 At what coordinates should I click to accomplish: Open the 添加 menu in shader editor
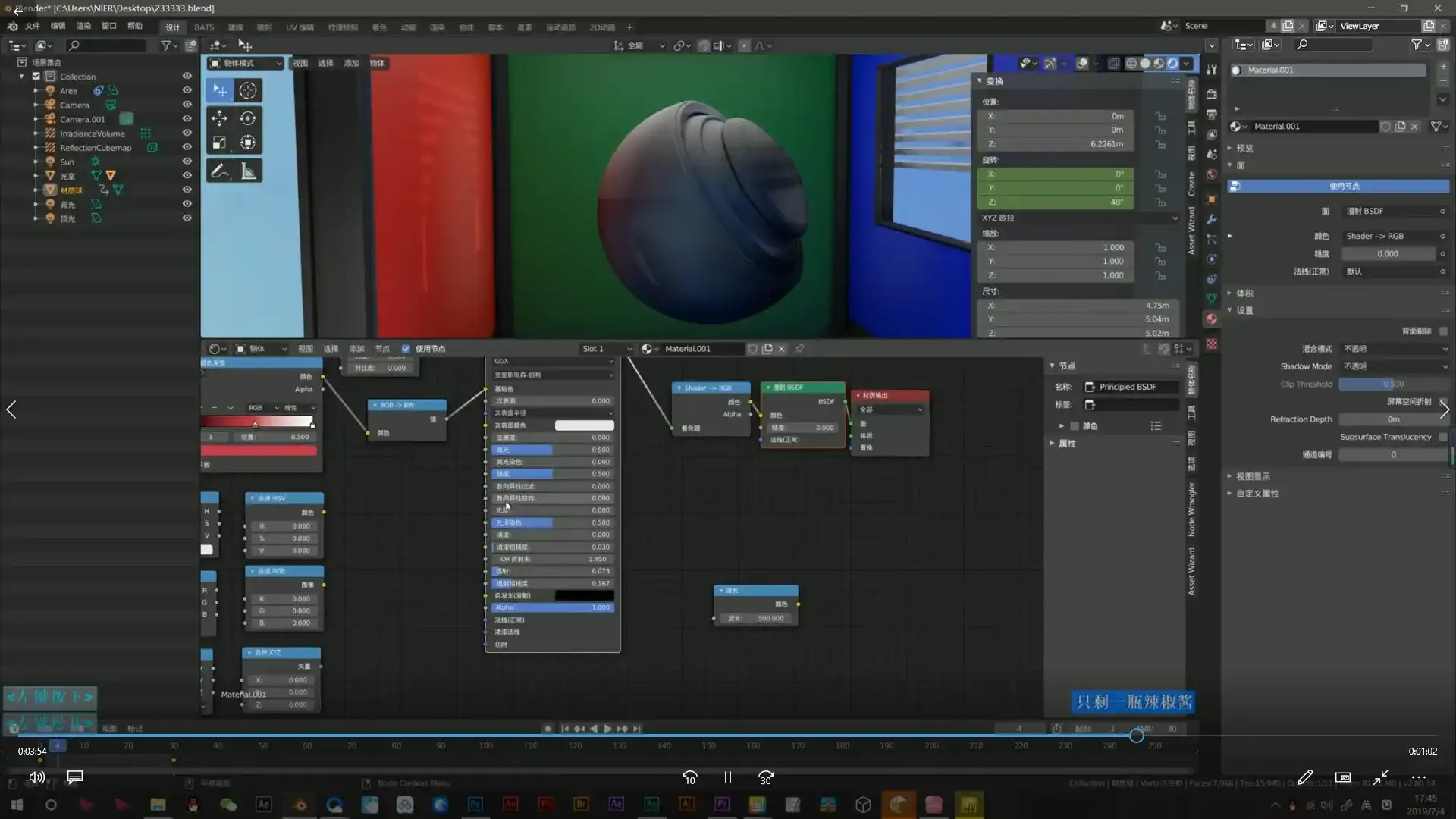tap(356, 349)
